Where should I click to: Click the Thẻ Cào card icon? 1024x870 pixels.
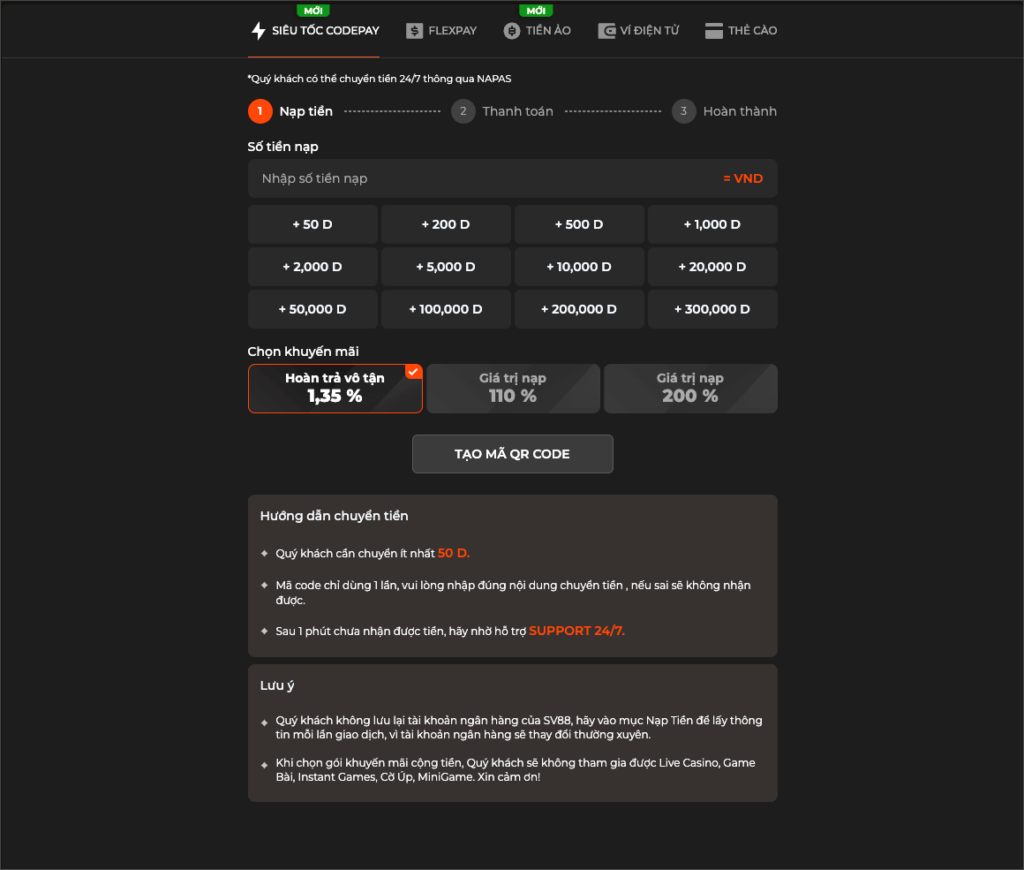point(714,31)
